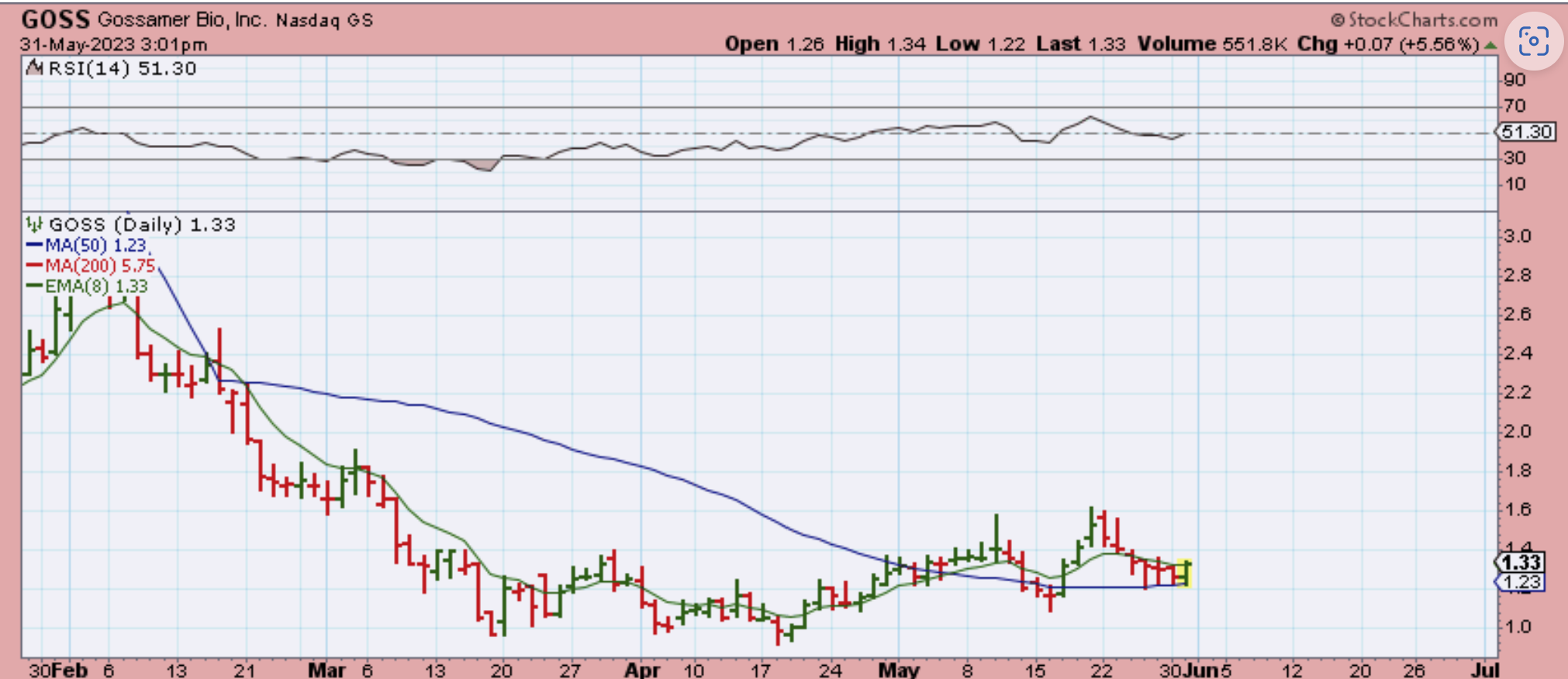Image resolution: width=1568 pixels, height=679 pixels.
Task: Click the GOSS Daily price bars icon
Action: pyautogui.click(x=34, y=225)
